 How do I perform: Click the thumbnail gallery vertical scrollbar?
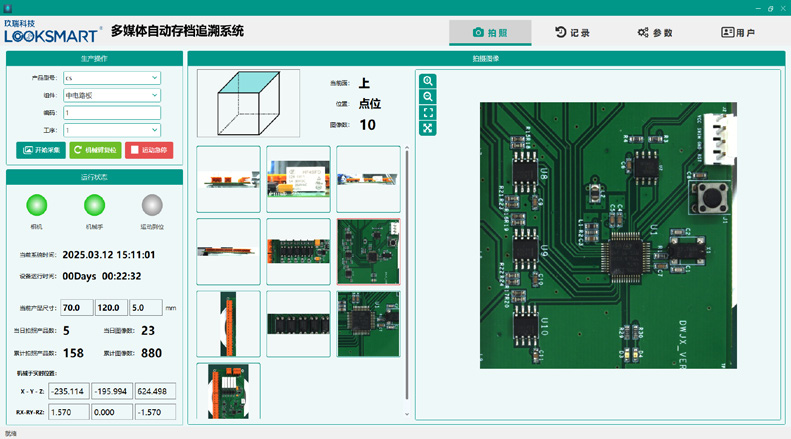pos(406,270)
